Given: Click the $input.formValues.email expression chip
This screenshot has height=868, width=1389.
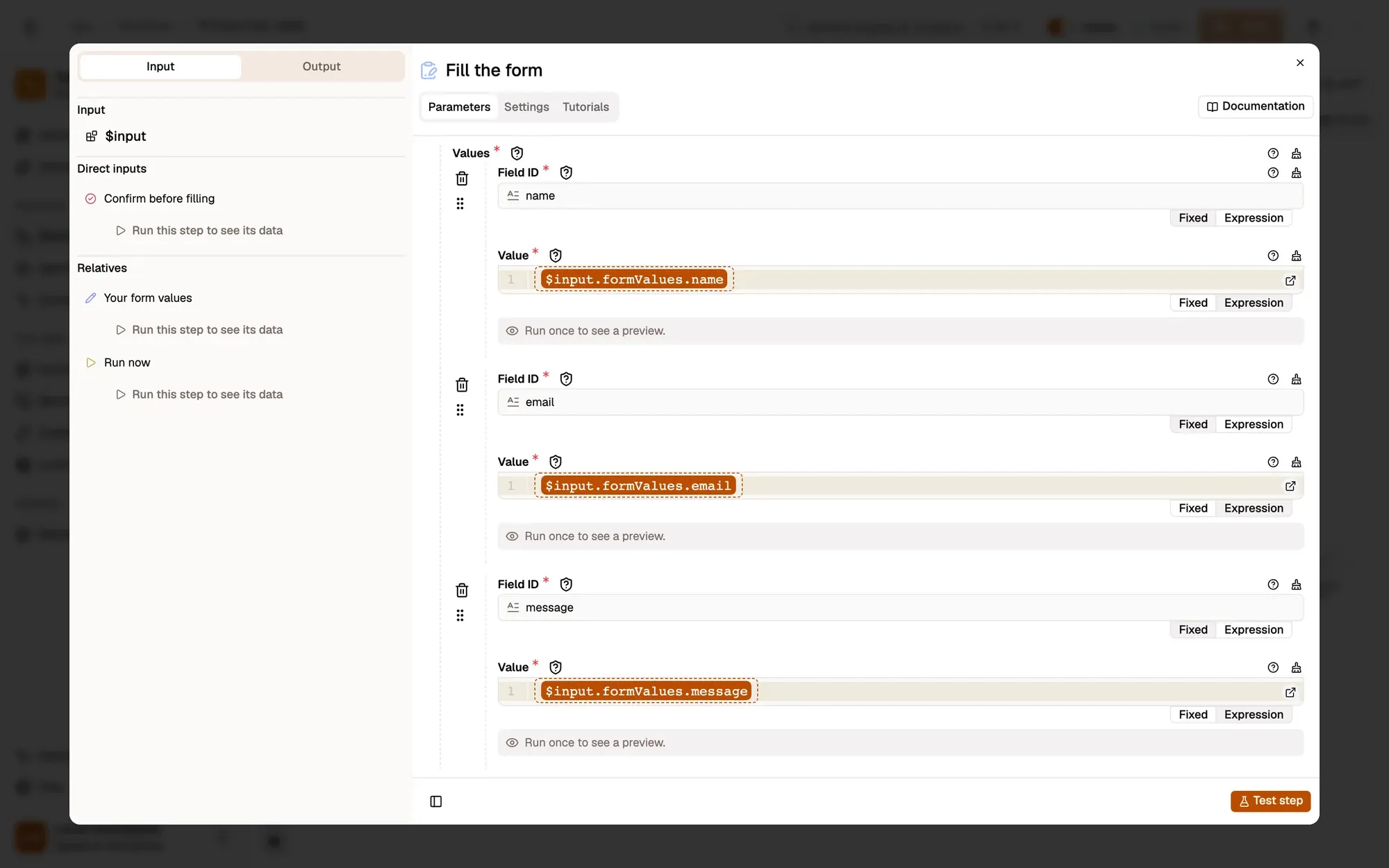Looking at the screenshot, I should (638, 485).
